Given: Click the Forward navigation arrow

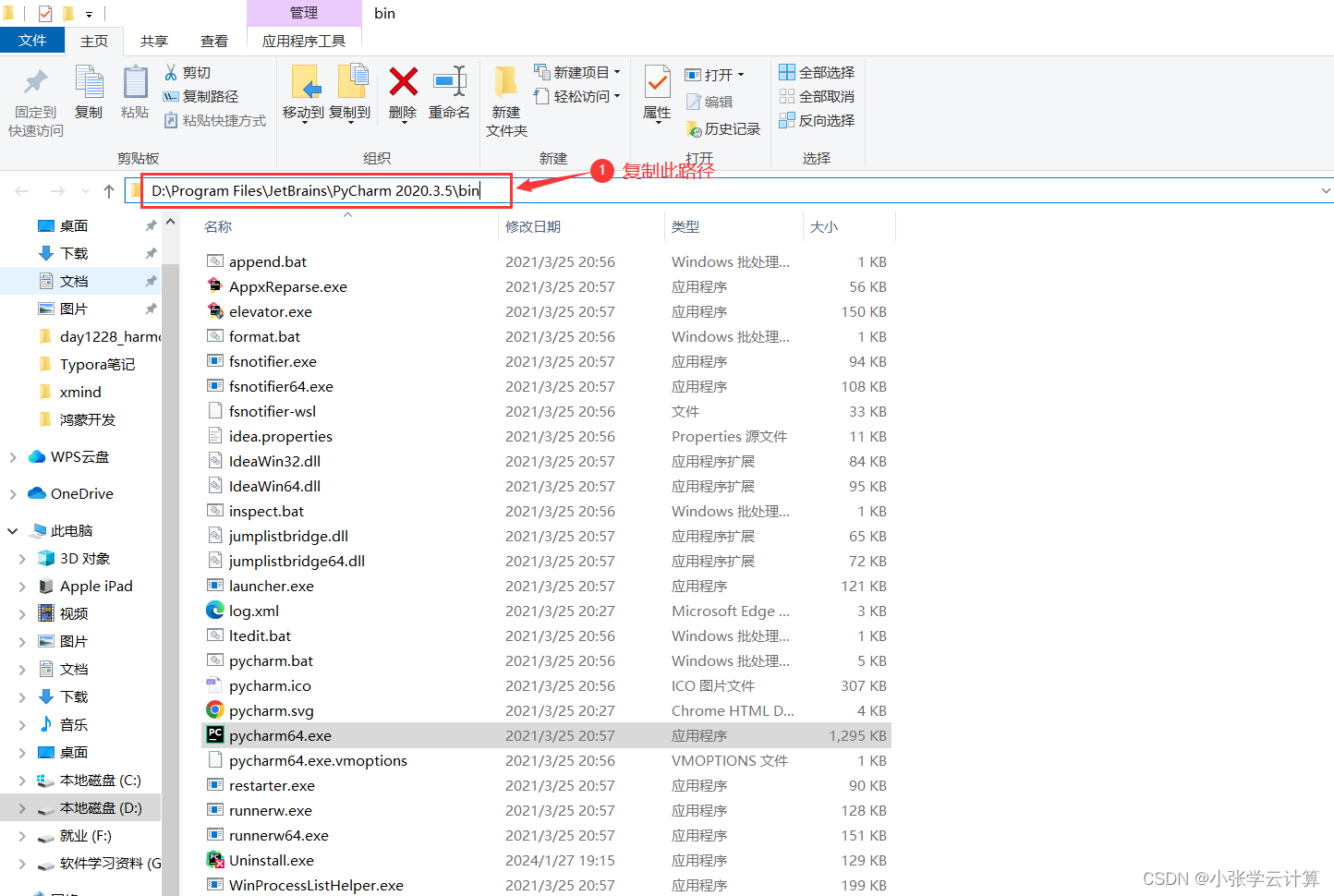Looking at the screenshot, I should tap(57, 191).
